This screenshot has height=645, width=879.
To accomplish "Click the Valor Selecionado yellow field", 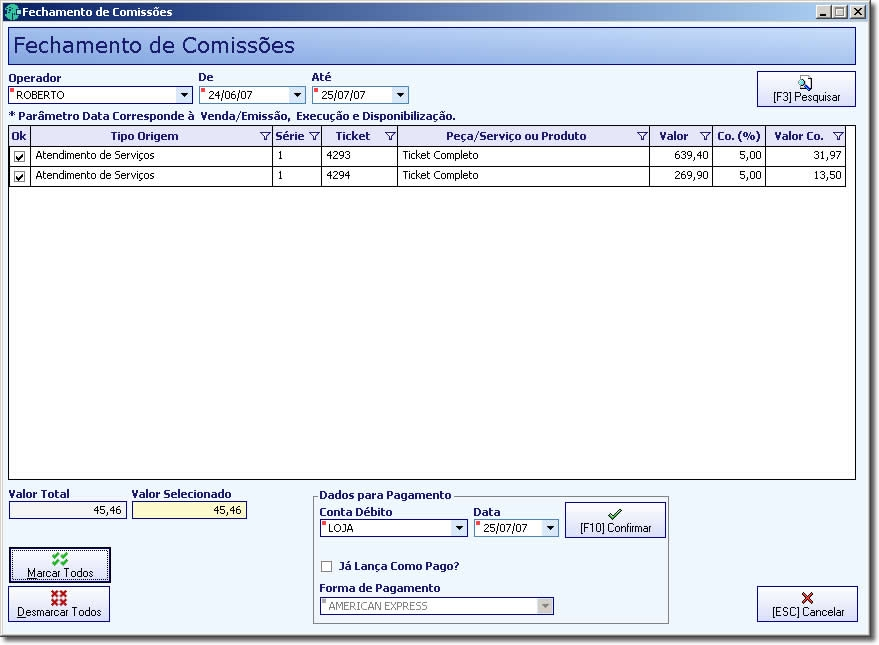I will click(x=189, y=511).
